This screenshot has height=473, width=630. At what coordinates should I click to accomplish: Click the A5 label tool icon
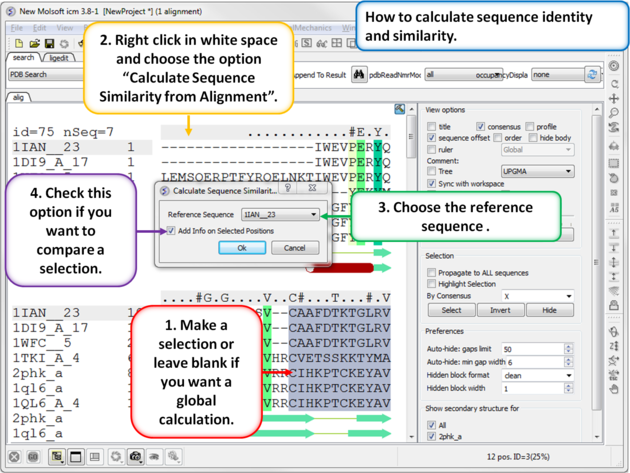614,207
